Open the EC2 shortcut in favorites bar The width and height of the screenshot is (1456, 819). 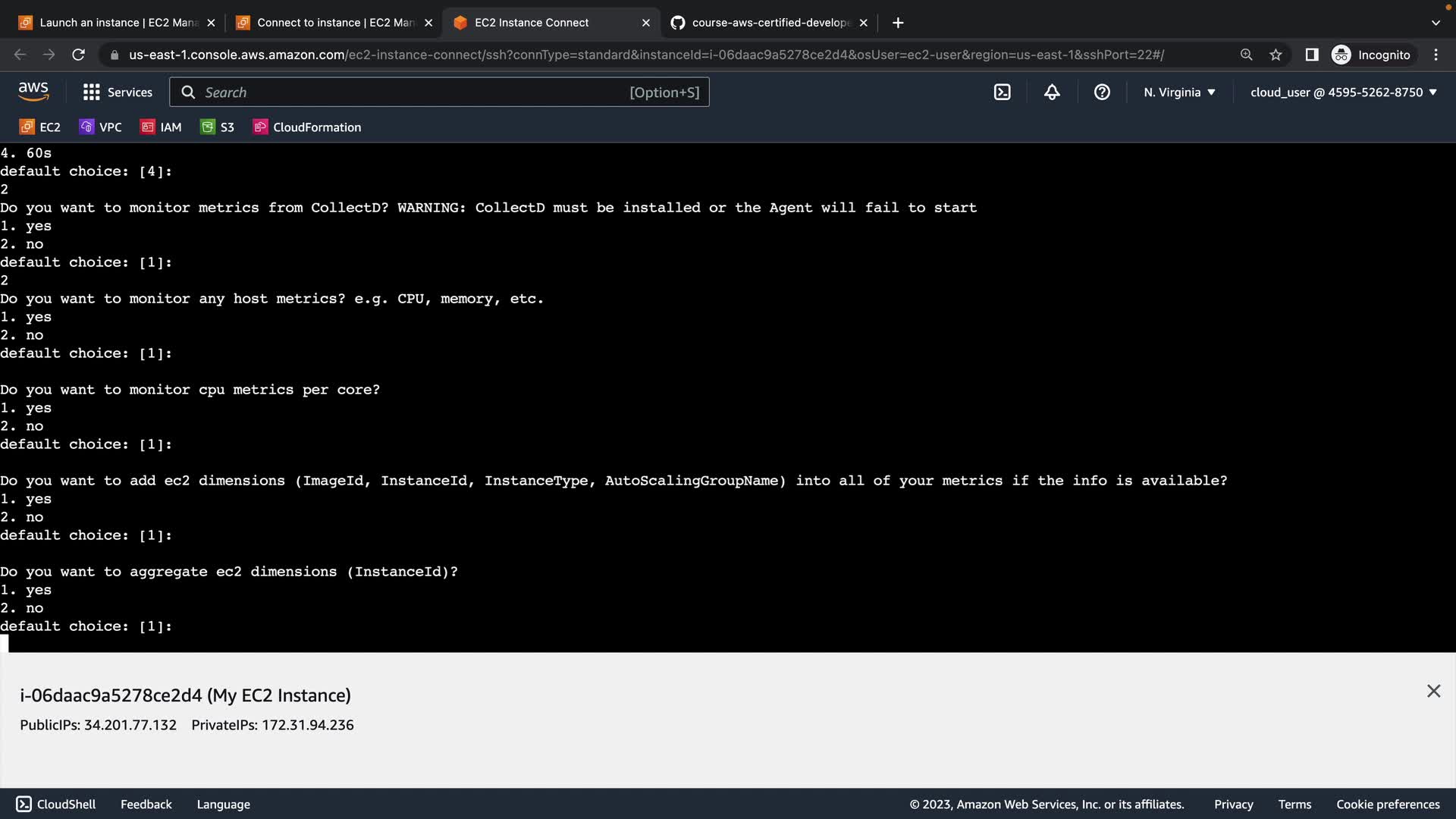click(x=40, y=127)
